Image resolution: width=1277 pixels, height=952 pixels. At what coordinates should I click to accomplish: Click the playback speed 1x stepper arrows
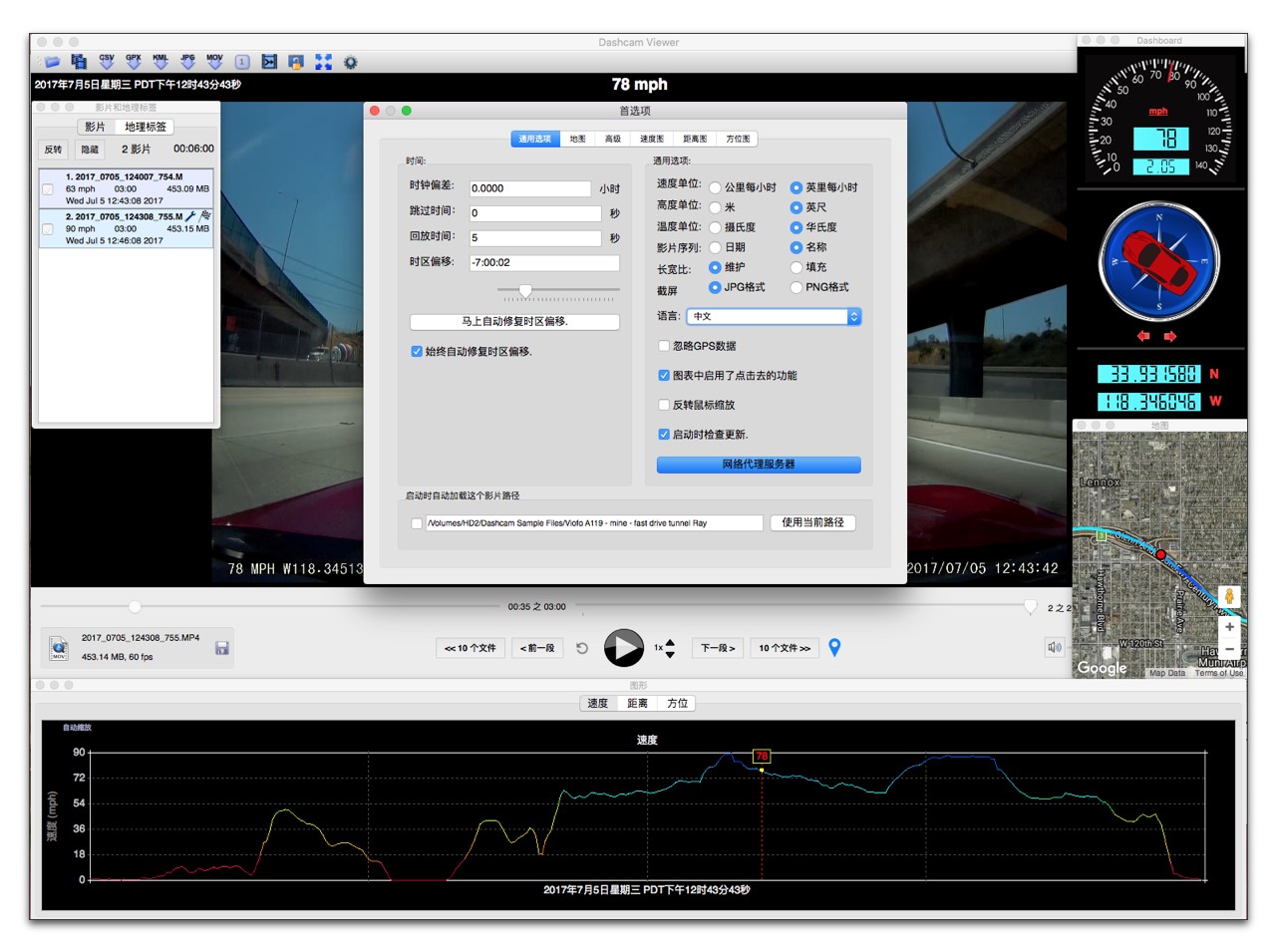[670, 648]
